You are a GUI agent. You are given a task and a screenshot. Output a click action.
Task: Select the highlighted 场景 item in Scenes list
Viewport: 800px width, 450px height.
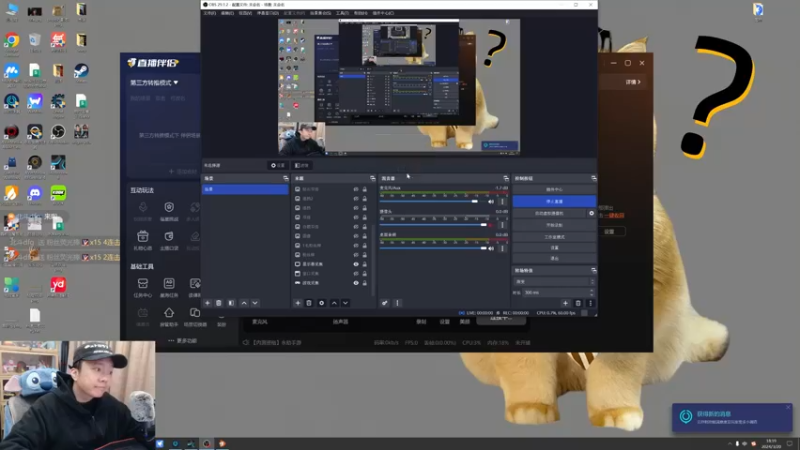(245, 189)
